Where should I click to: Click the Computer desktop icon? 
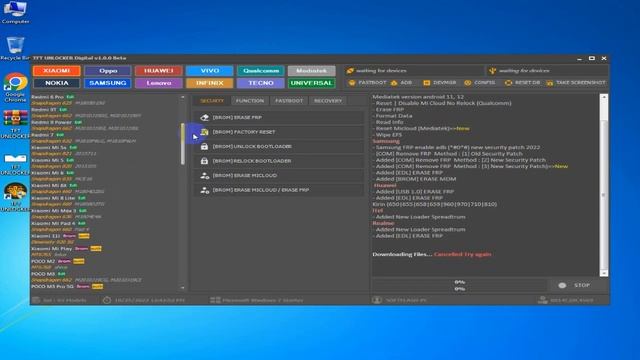pos(15,12)
